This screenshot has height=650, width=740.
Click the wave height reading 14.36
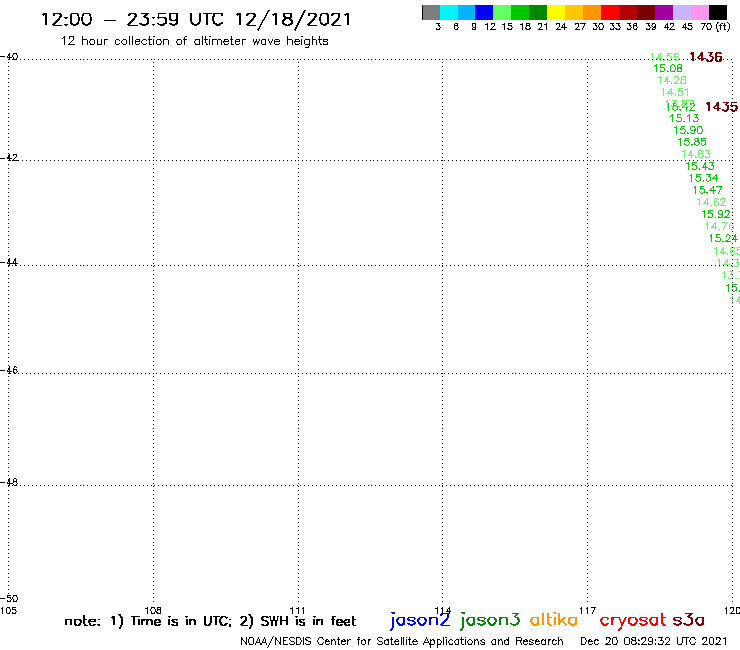(706, 57)
